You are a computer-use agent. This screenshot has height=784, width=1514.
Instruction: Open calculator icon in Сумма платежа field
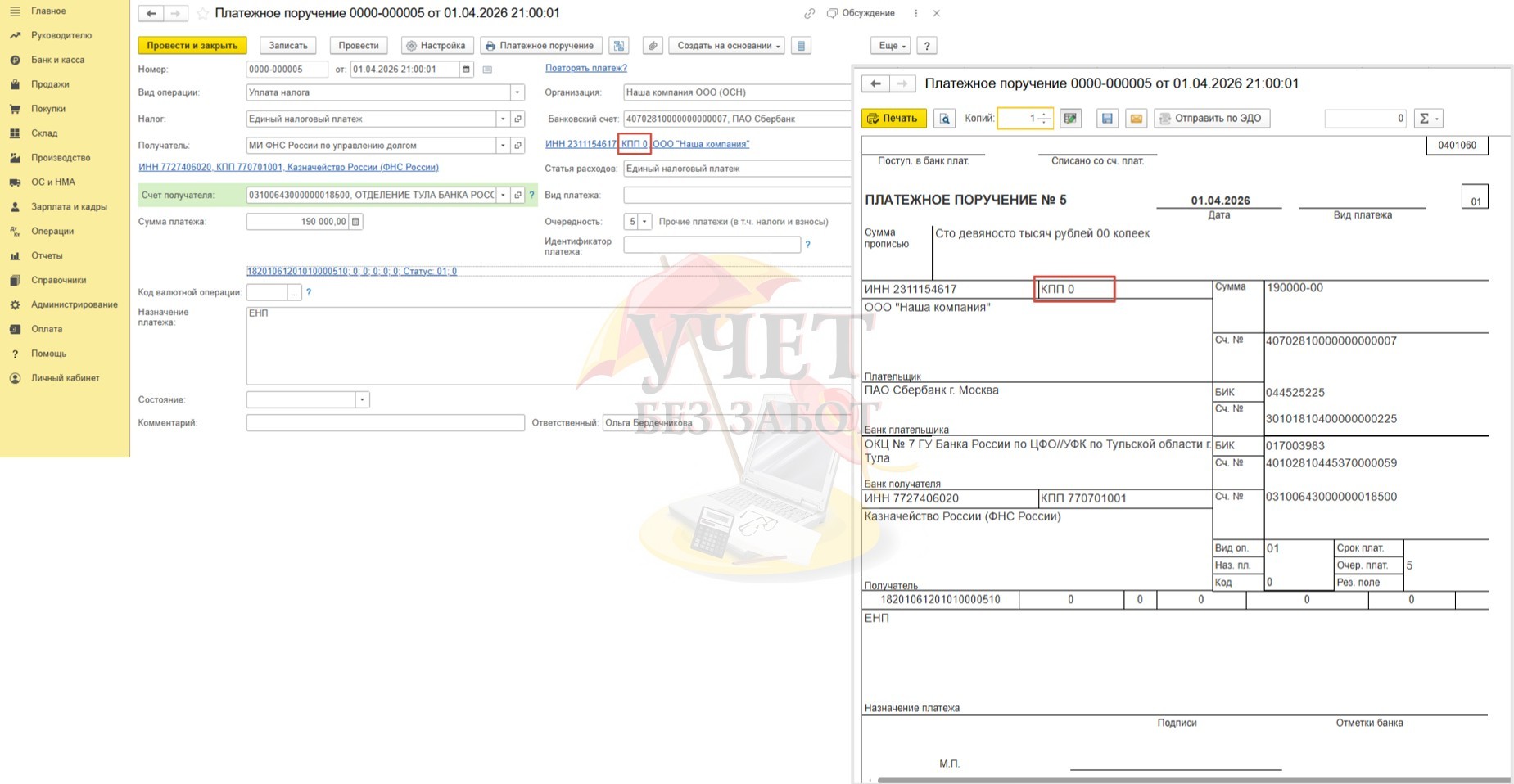tap(355, 222)
